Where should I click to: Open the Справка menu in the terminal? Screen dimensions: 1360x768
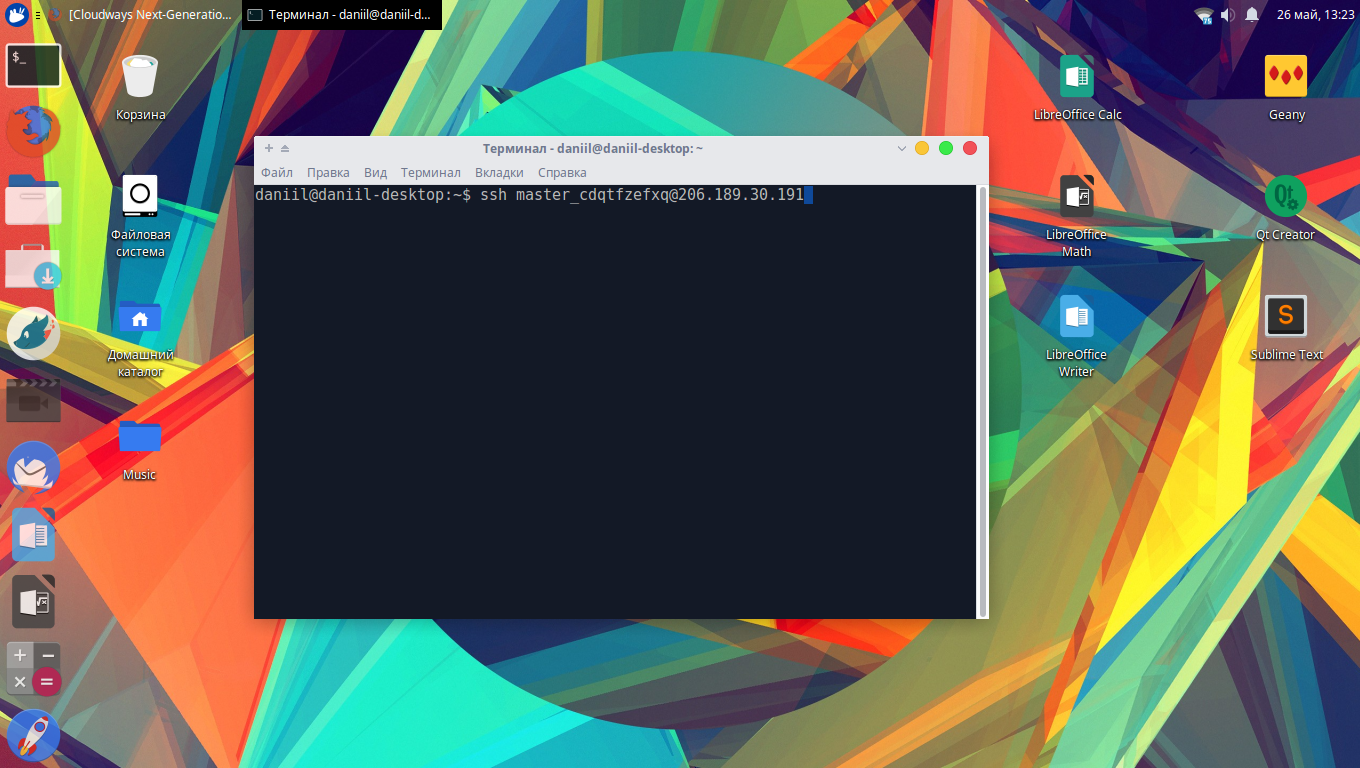[x=562, y=173]
